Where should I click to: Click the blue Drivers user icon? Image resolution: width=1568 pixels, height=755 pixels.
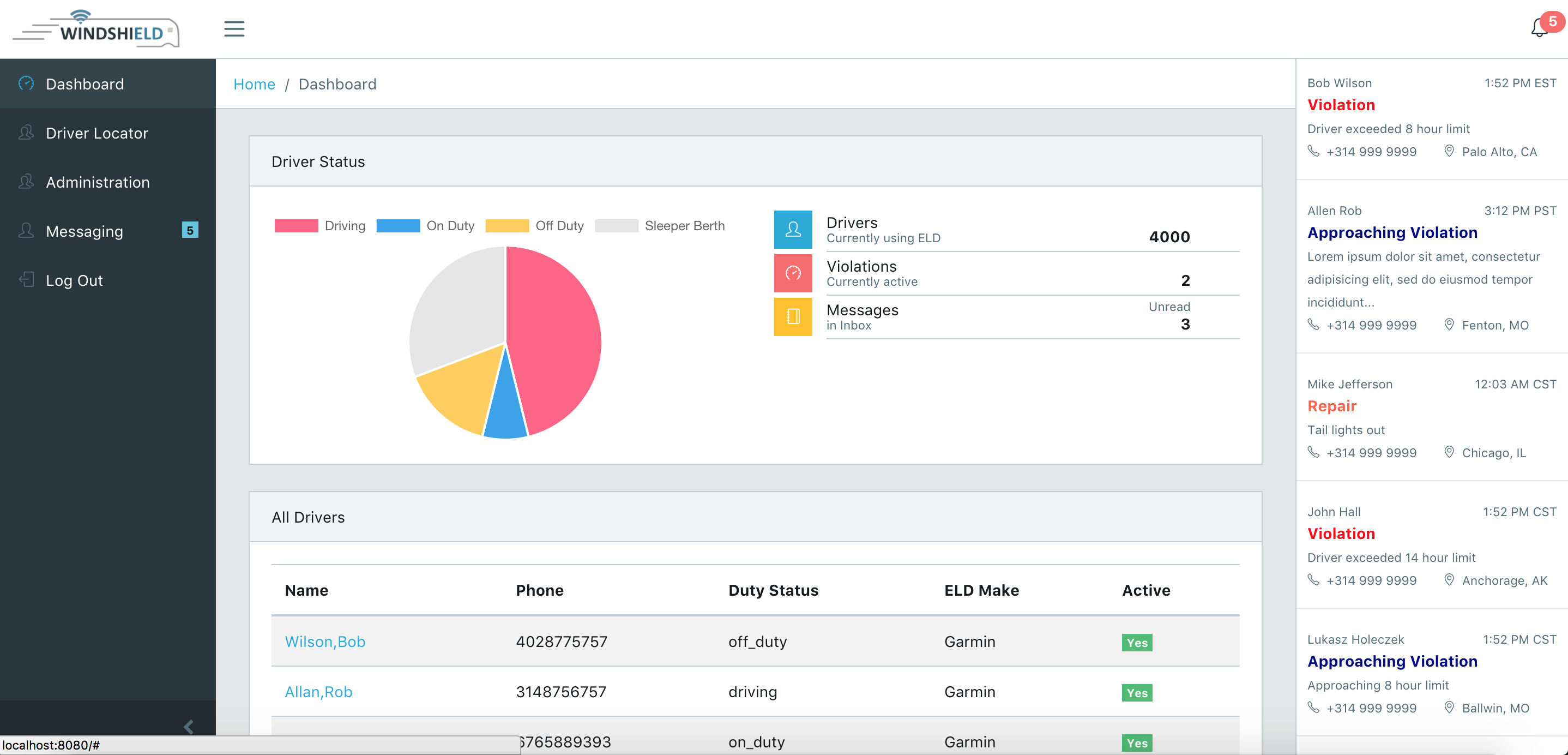[793, 230]
